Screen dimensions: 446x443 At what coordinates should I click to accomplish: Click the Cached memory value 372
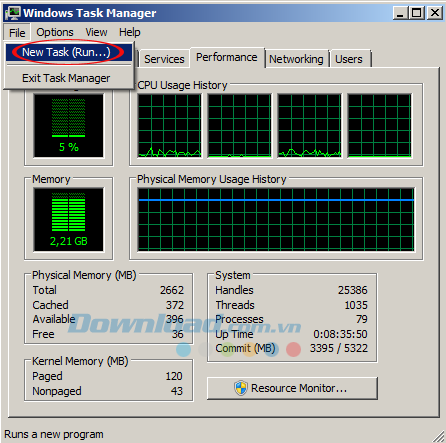(175, 305)
